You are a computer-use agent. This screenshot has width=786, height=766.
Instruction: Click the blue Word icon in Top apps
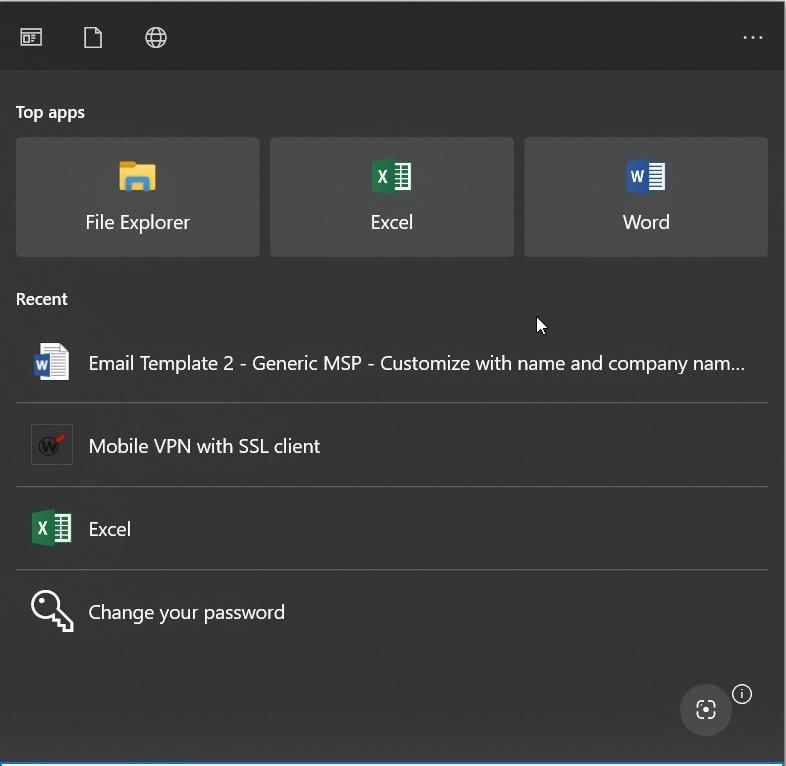point(646,175)
